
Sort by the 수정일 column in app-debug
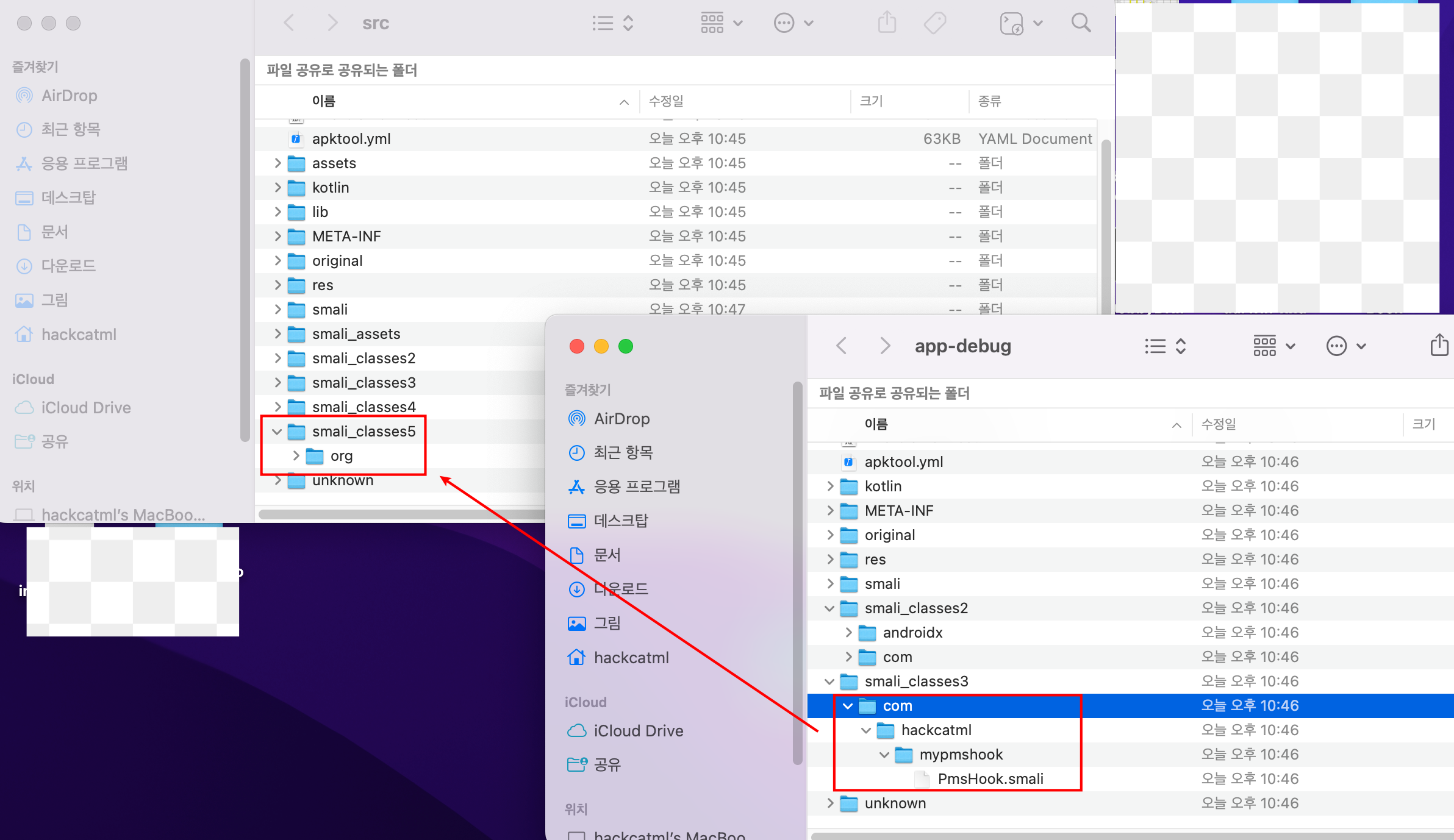coord(1219,424)
